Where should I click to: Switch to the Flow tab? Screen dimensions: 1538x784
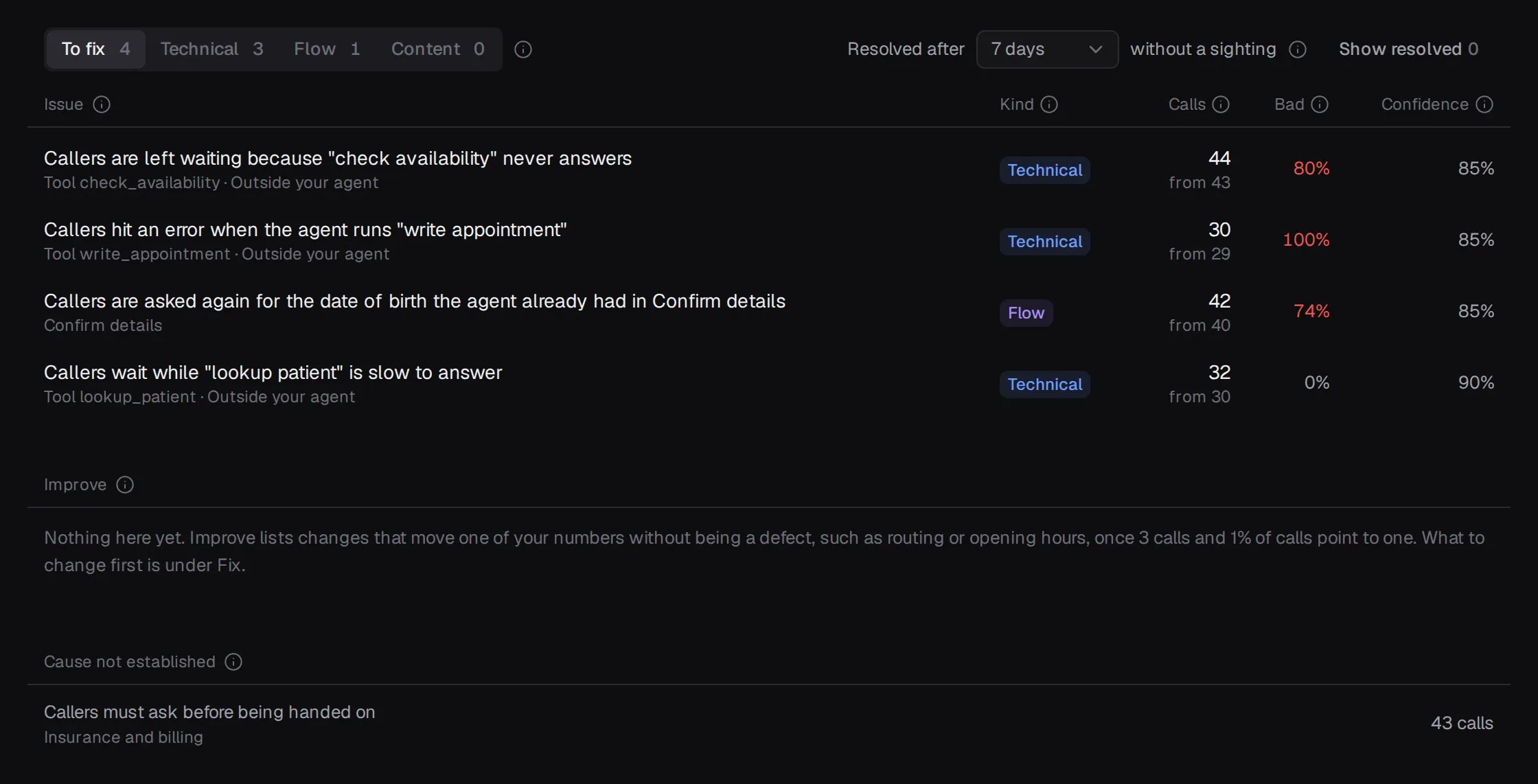[x=327, y=49]
